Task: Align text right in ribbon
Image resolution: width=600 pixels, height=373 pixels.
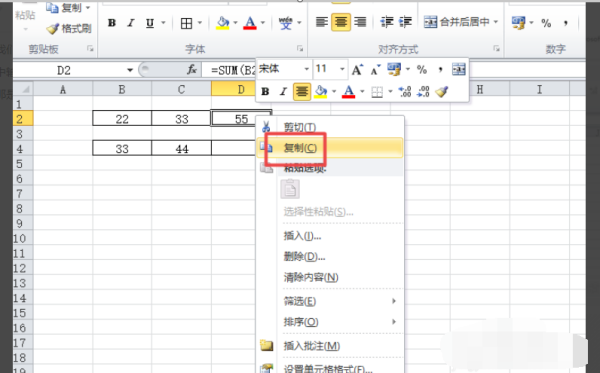Action: [x=360, y=22]
